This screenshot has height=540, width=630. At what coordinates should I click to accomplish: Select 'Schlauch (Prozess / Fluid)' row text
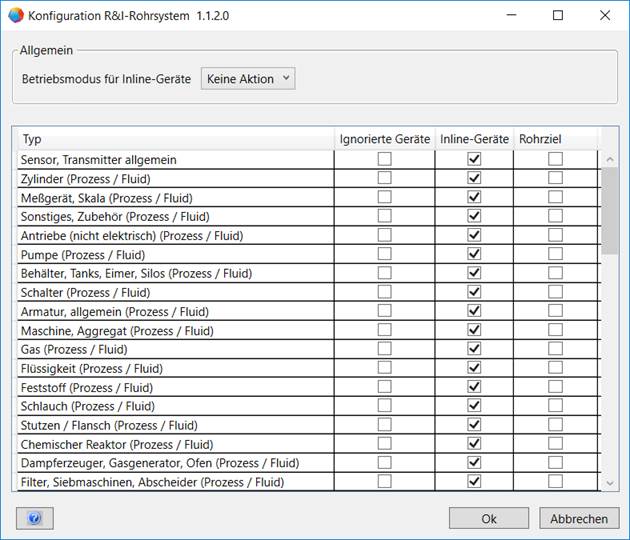coord(88,407)
